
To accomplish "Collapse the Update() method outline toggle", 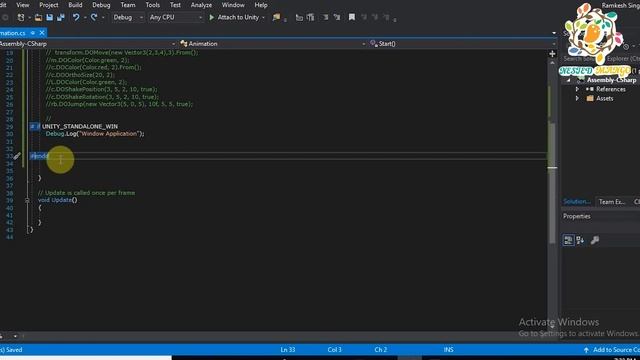I will point(27,200).
